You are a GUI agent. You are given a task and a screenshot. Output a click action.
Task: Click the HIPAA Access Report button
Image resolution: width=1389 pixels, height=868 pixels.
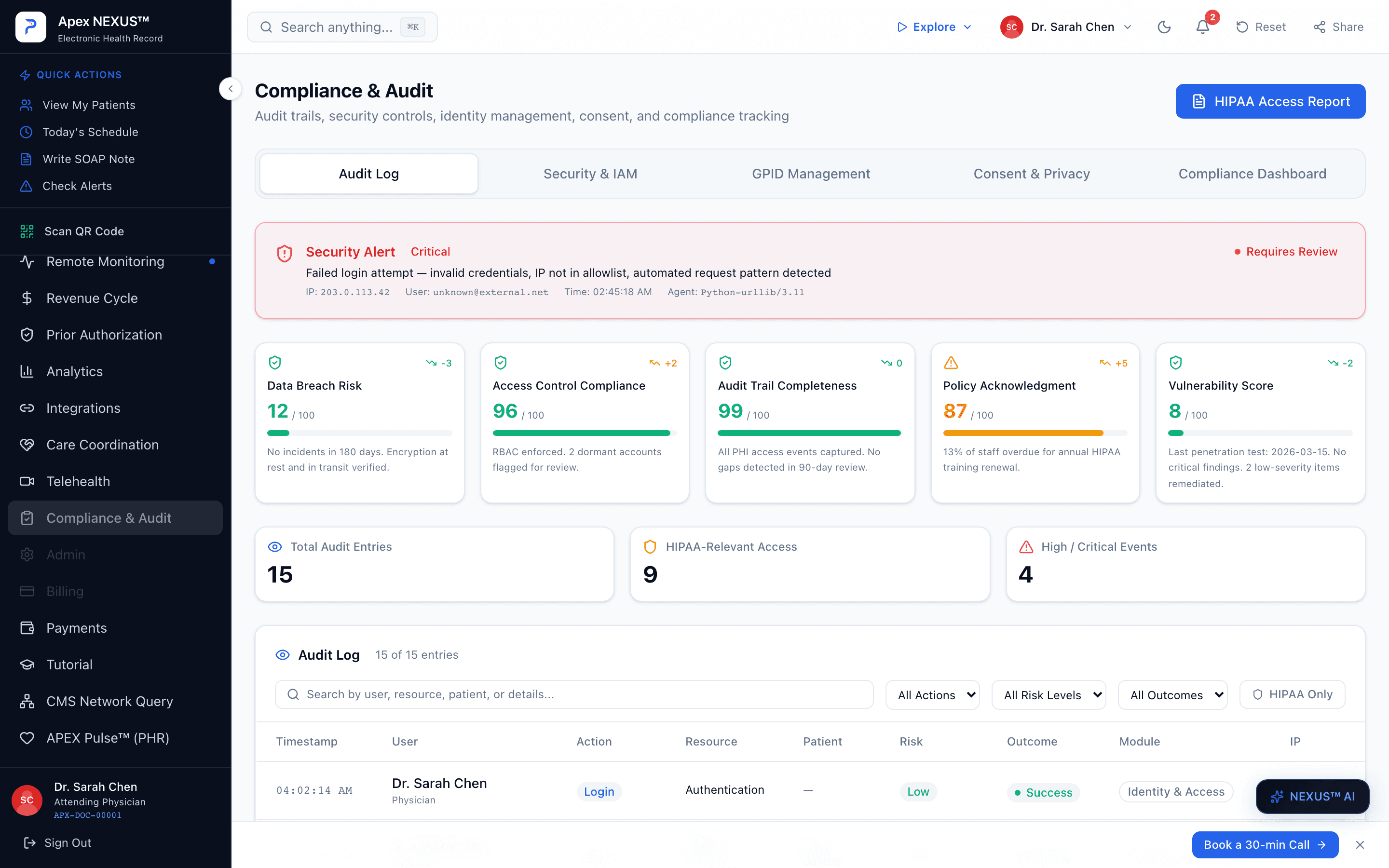click(1270, 102)
